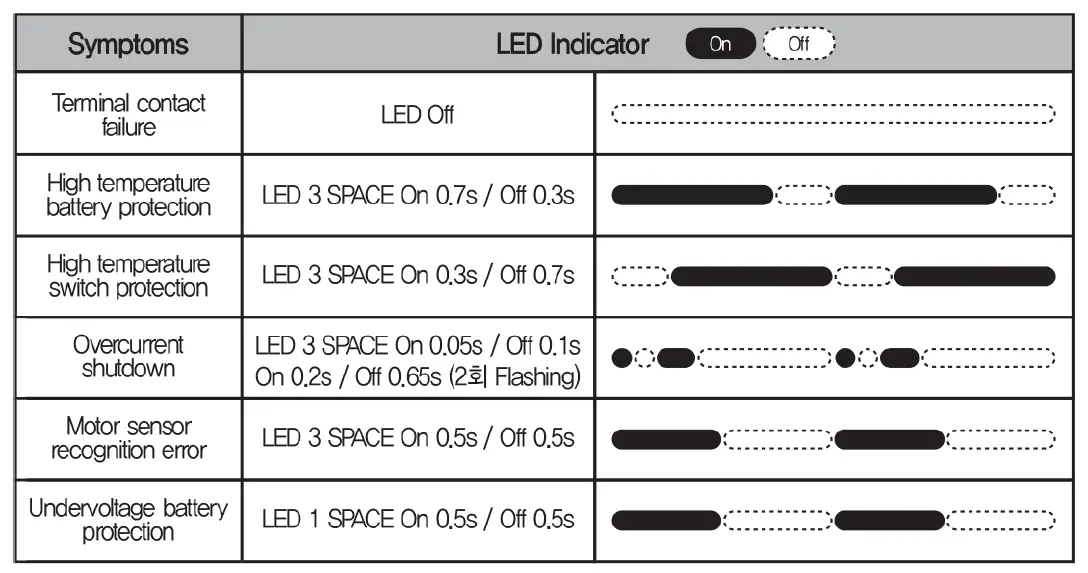
Task: Click the LED Off description text
Action: 417,115
